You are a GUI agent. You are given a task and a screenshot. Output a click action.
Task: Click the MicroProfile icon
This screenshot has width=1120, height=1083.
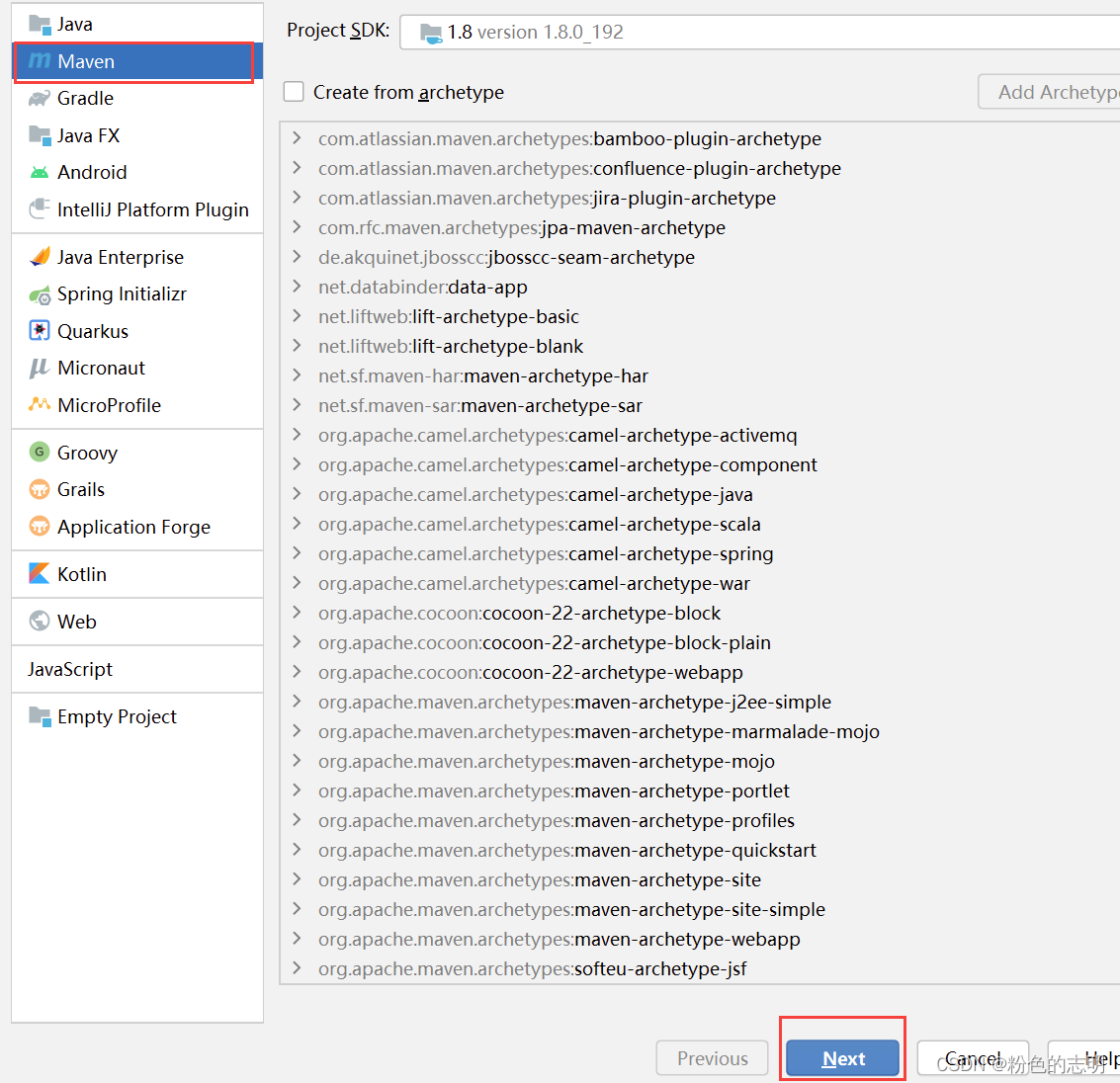(x=40, y=405)
